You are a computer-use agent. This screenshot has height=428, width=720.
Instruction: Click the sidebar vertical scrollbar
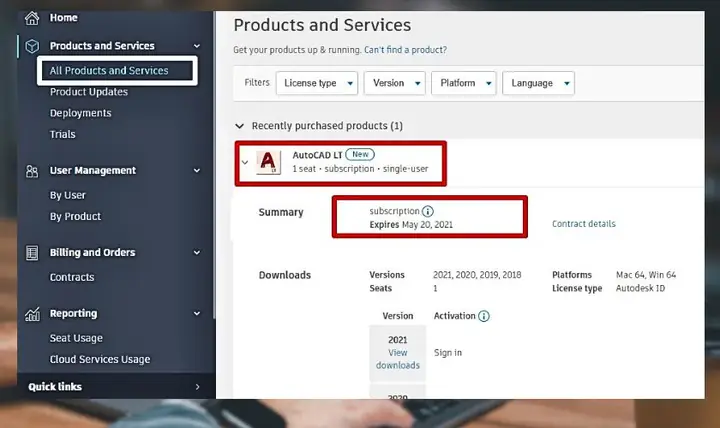pos(214,165)
